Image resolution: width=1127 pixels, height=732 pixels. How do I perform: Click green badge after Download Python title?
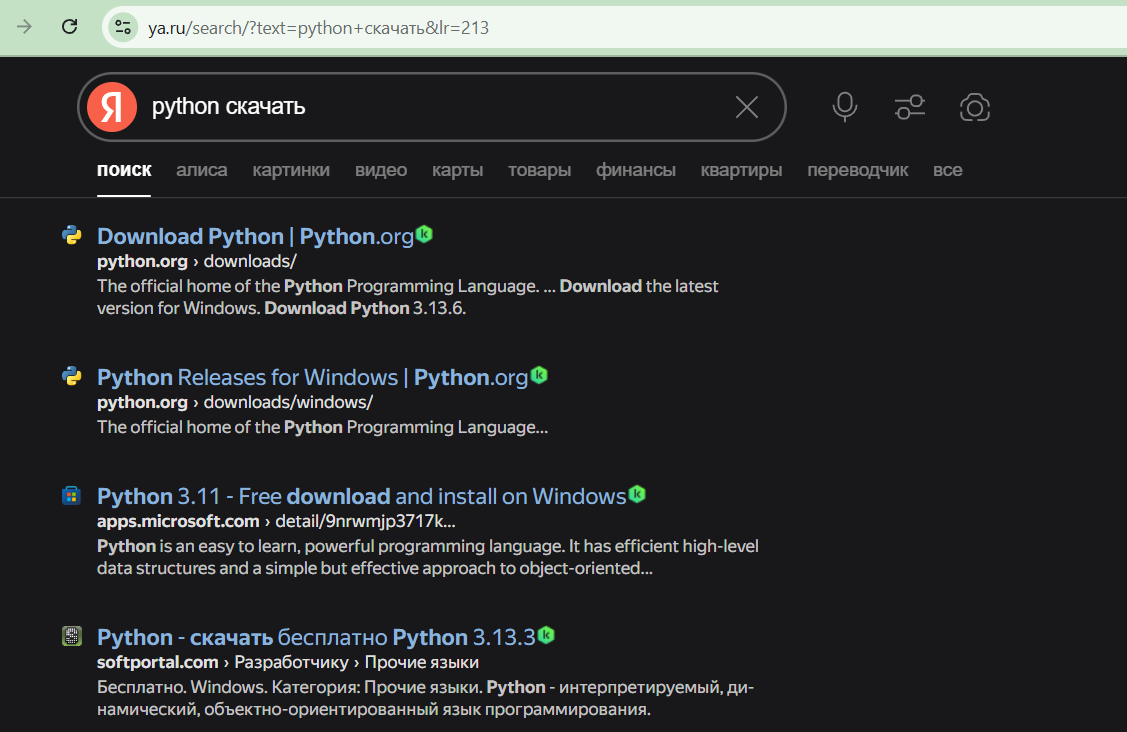coord(424,234)
